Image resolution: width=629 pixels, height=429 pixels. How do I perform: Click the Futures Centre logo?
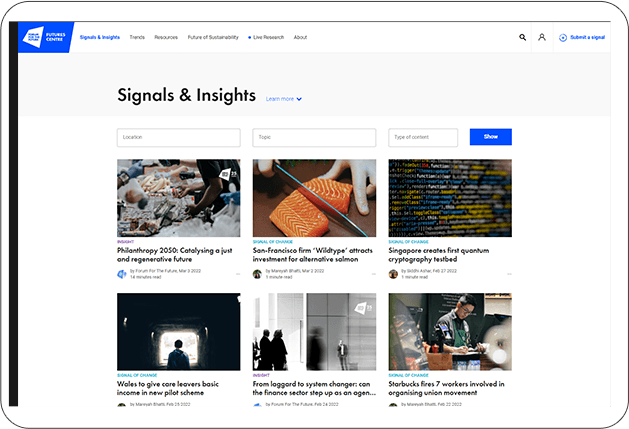click(x=45, y=37)
